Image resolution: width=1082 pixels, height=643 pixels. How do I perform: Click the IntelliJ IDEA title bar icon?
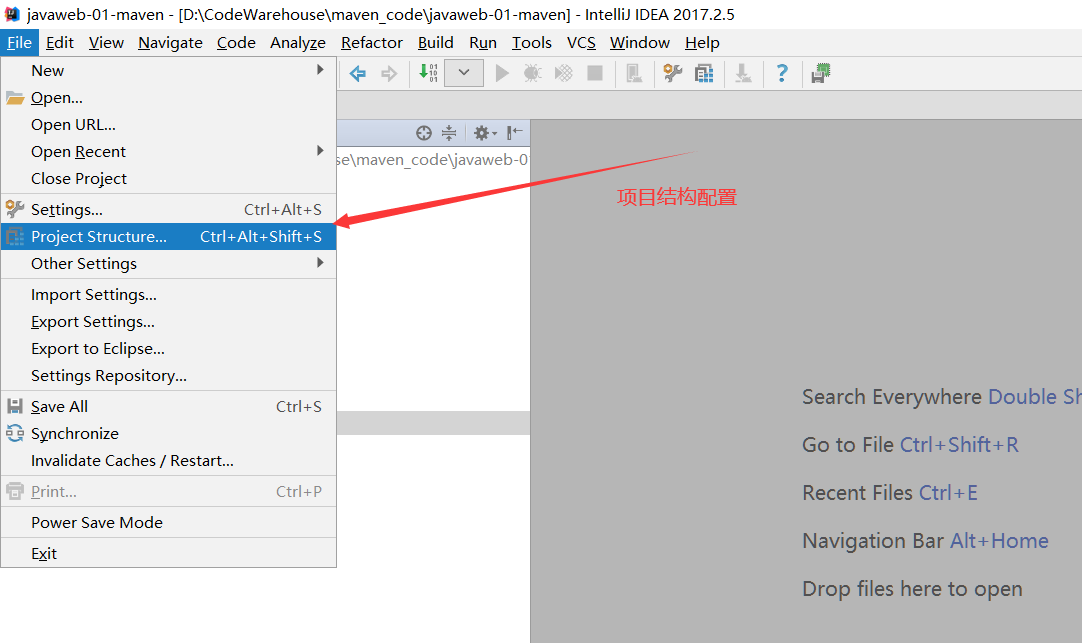[x=12, y=14]
